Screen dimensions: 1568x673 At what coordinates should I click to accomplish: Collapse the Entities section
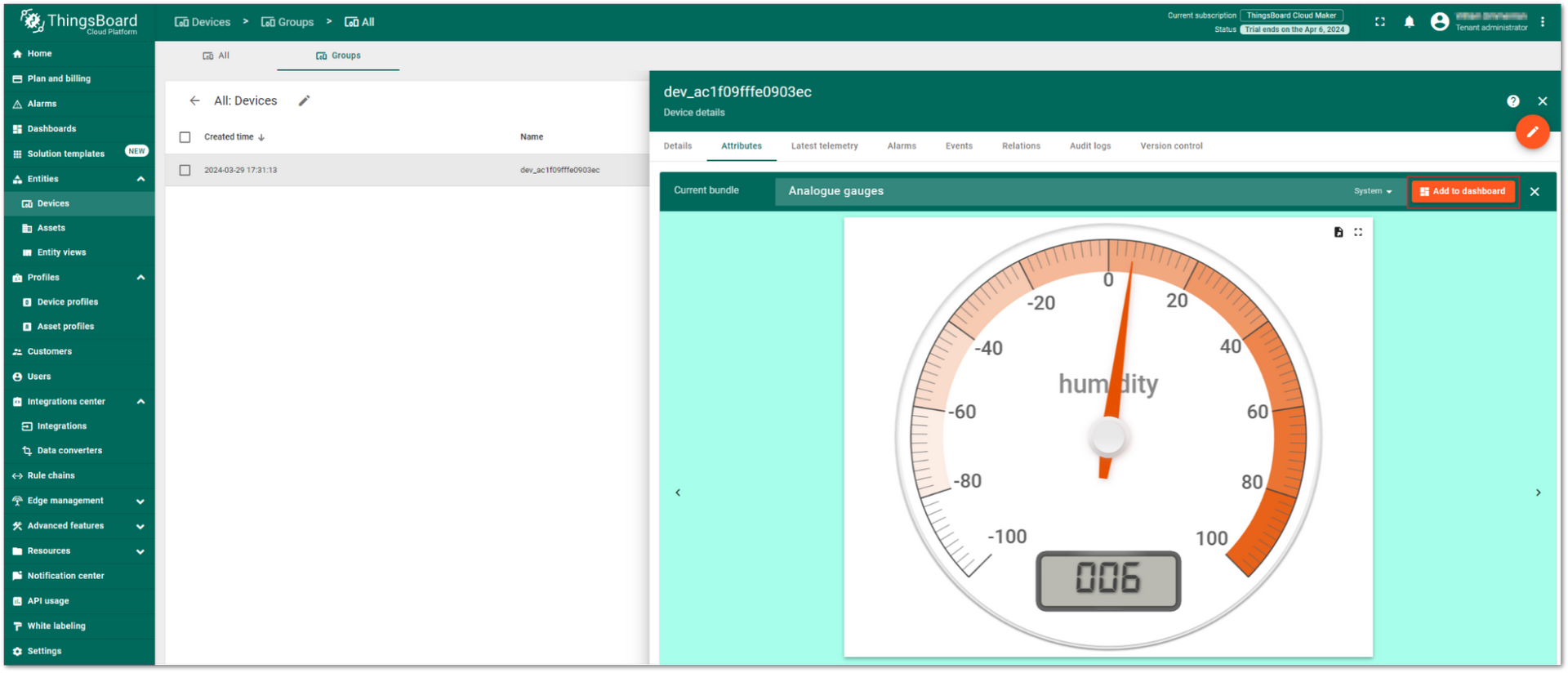140,179
